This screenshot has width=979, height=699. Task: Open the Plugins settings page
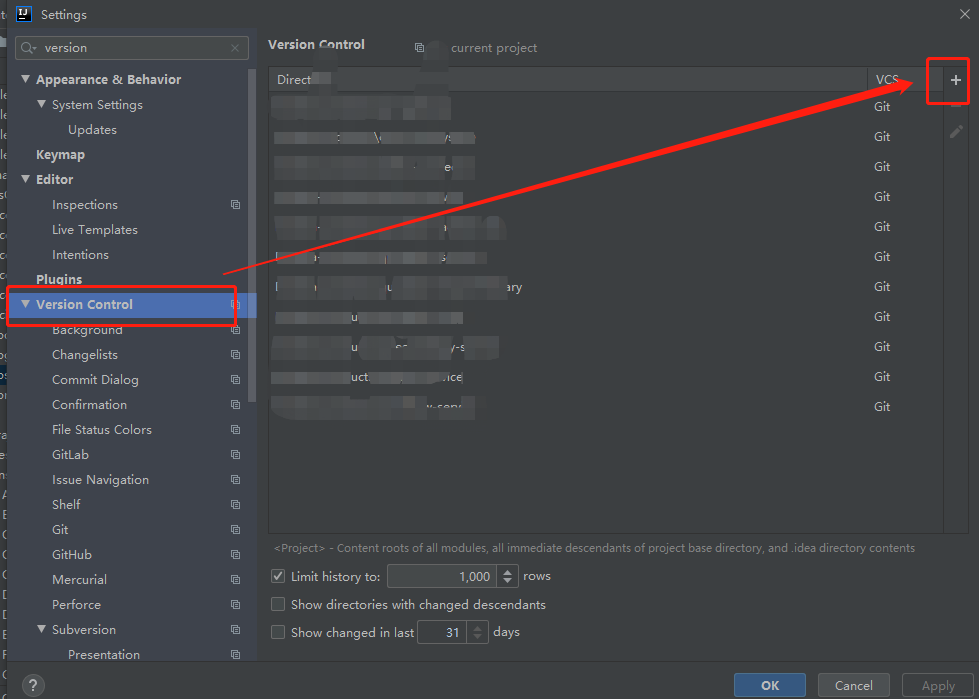click(x=59, y=280)
